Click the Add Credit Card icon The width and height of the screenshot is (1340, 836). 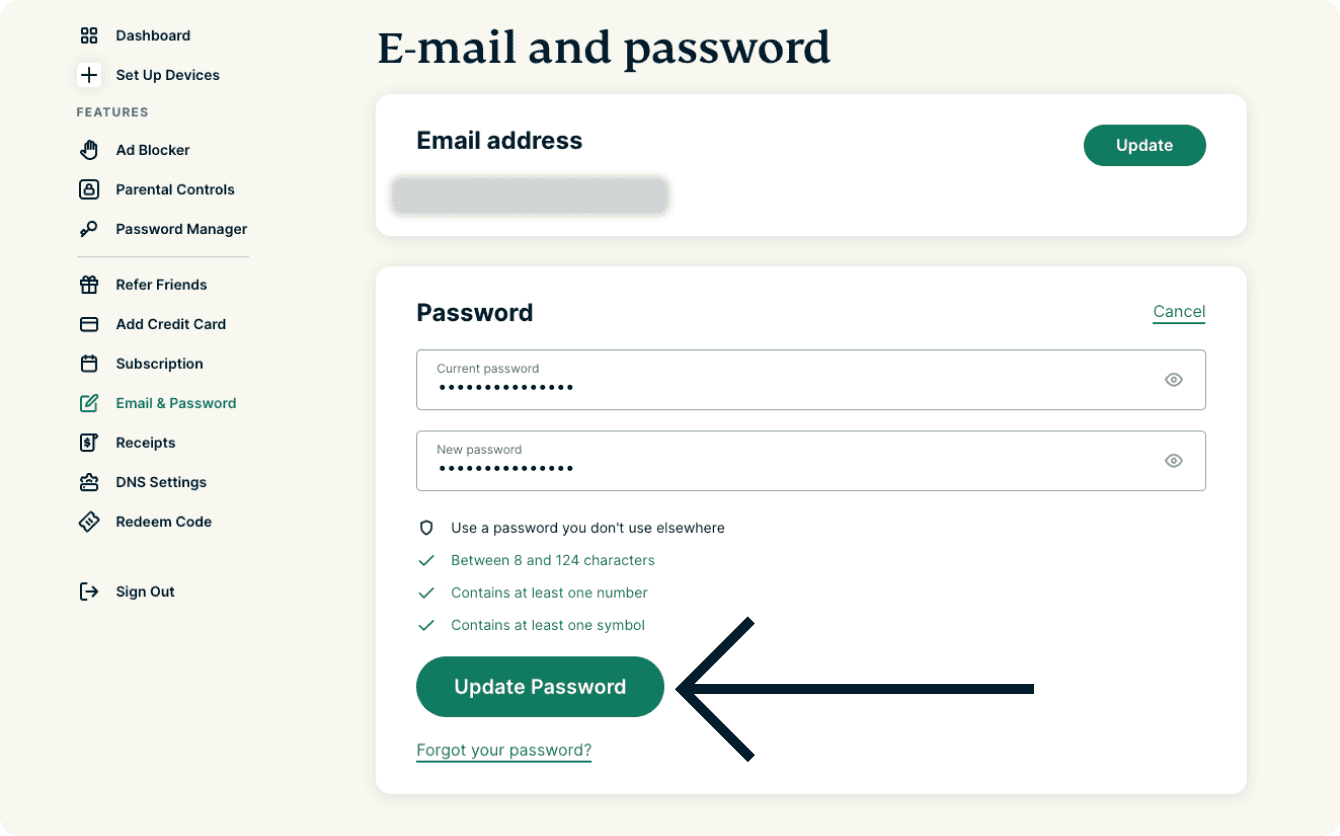point(89,324)
